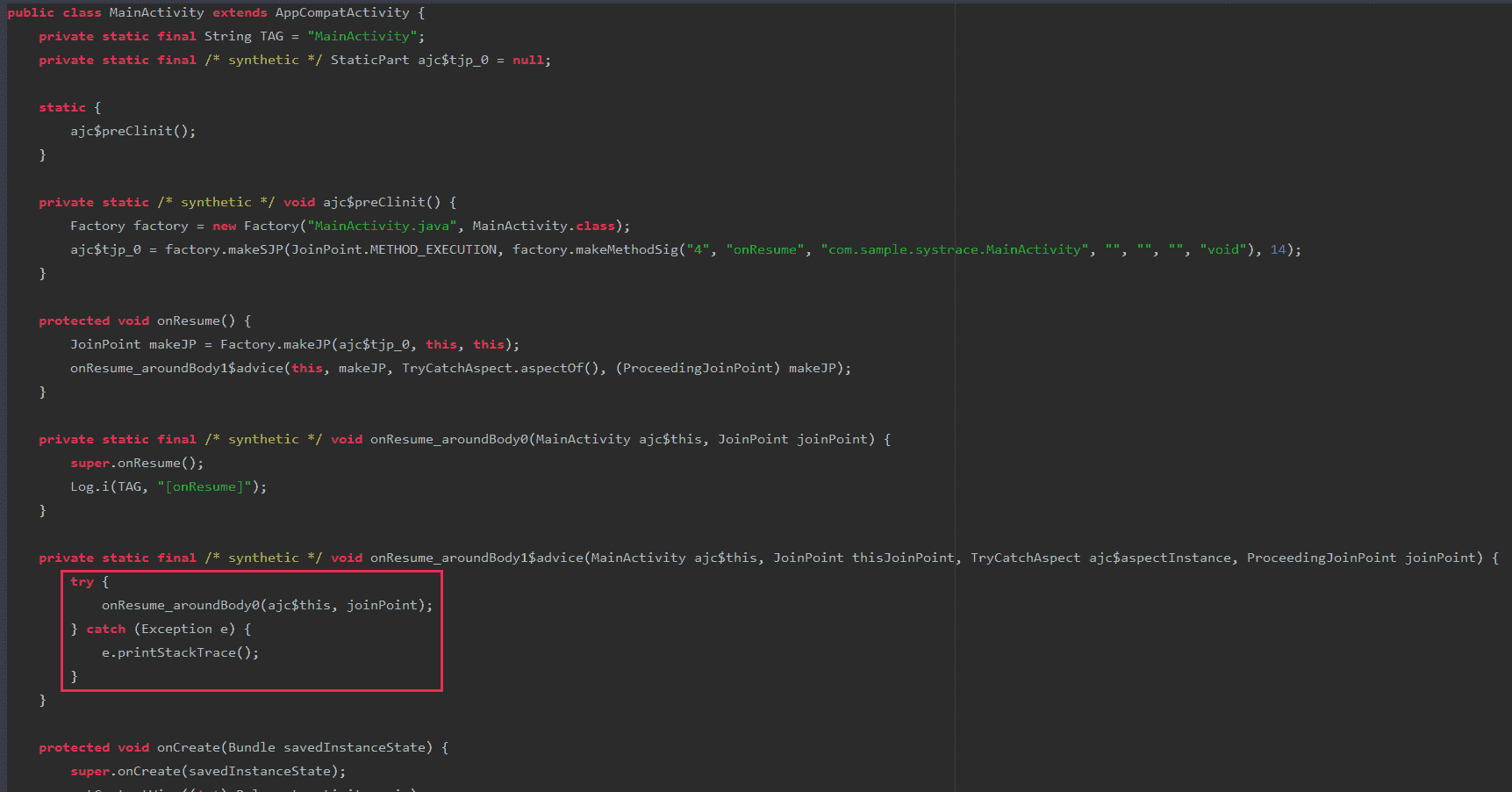Click the number 14 argument
The height and width of the screenshot is (792, 1512).
(x=1279, y=249)
